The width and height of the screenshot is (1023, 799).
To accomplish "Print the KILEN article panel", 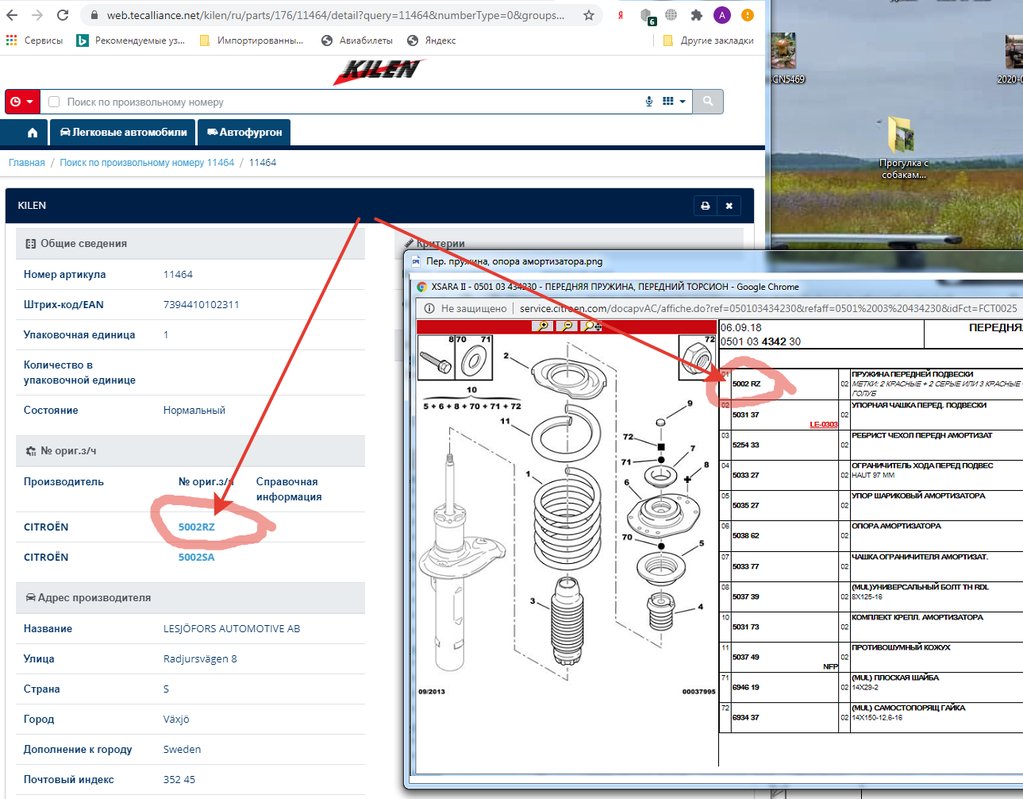I will click(x=705, y=205).
